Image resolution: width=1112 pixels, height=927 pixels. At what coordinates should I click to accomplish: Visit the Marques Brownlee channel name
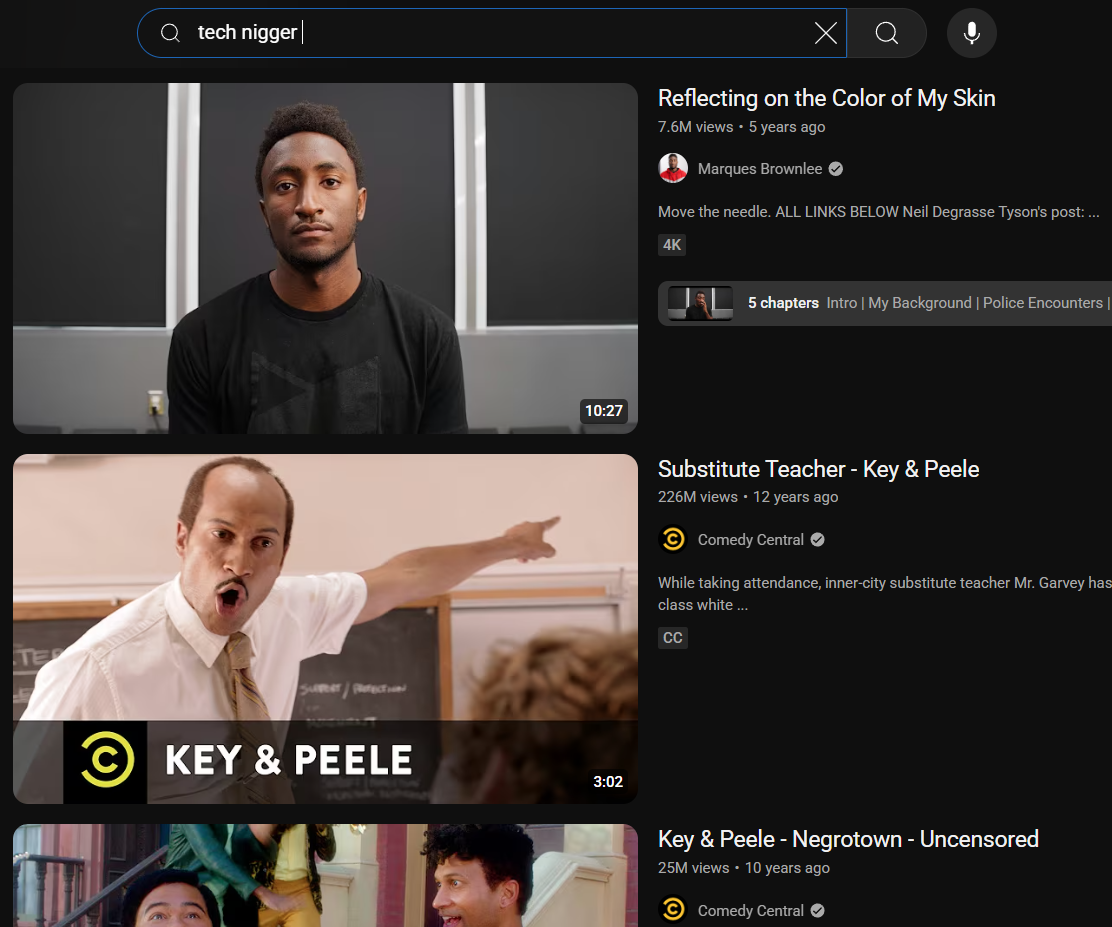click(x=760, y=169)
